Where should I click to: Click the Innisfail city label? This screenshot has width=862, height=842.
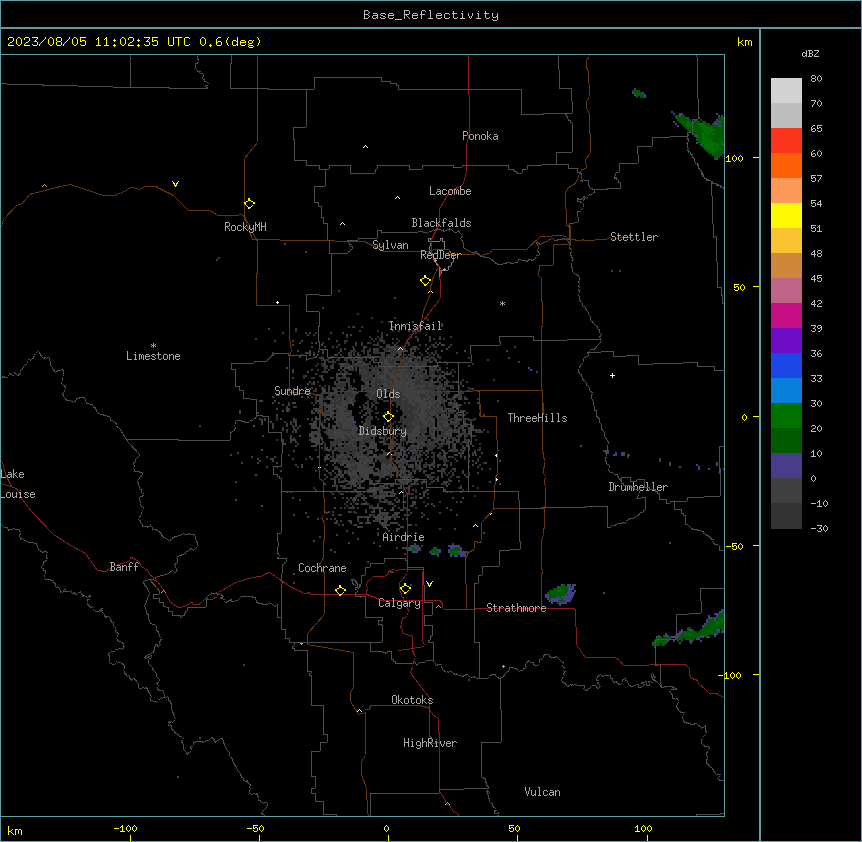[416, 326]
